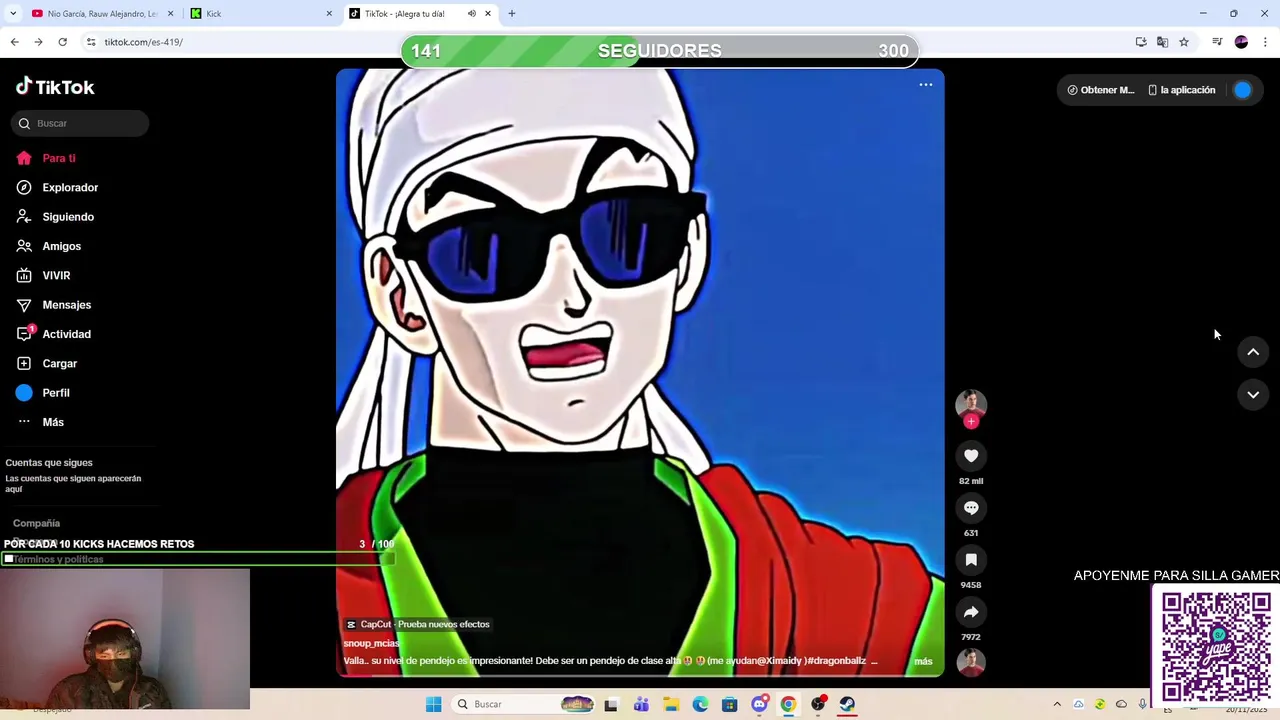Share the video with the arrow icon
The height and width of the screenshot is (720, 1280).
pos(971,612)
